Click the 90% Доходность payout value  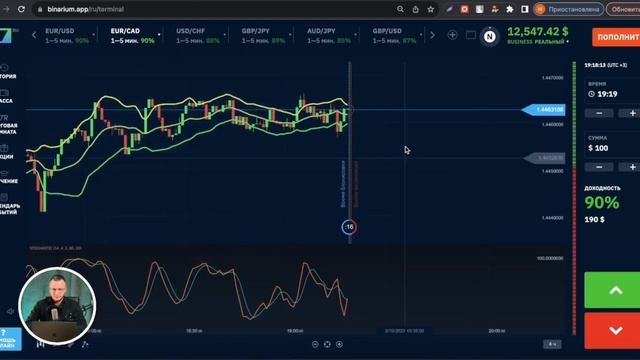602,202
